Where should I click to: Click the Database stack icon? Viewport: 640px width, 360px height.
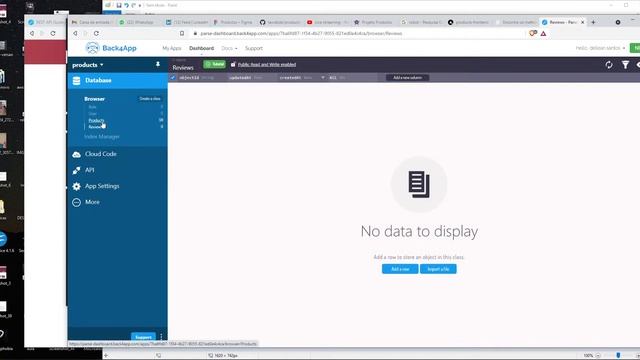tap(76, 80)
